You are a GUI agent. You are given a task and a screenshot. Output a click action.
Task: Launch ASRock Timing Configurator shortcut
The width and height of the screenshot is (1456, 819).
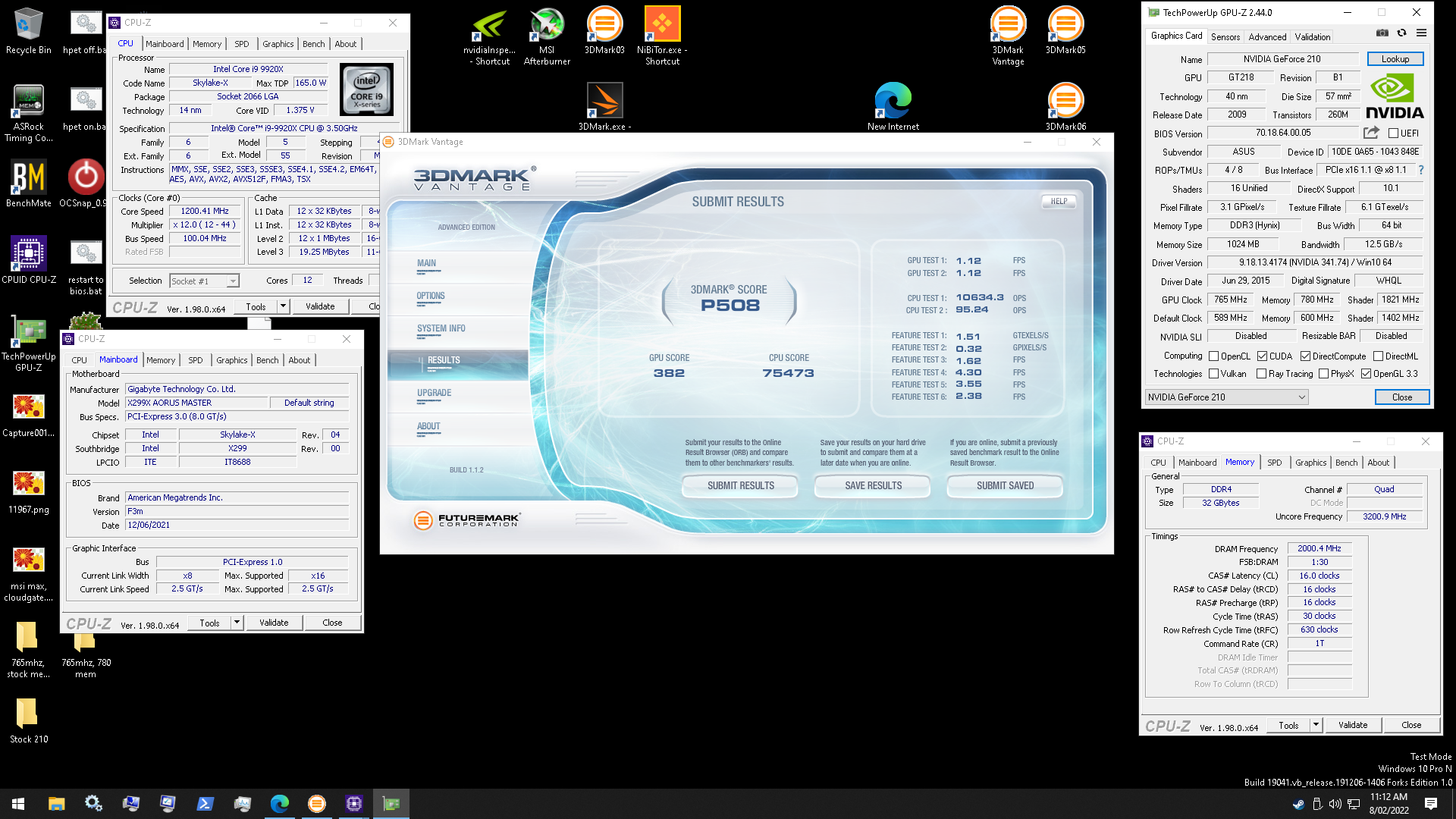coord(29,112)
